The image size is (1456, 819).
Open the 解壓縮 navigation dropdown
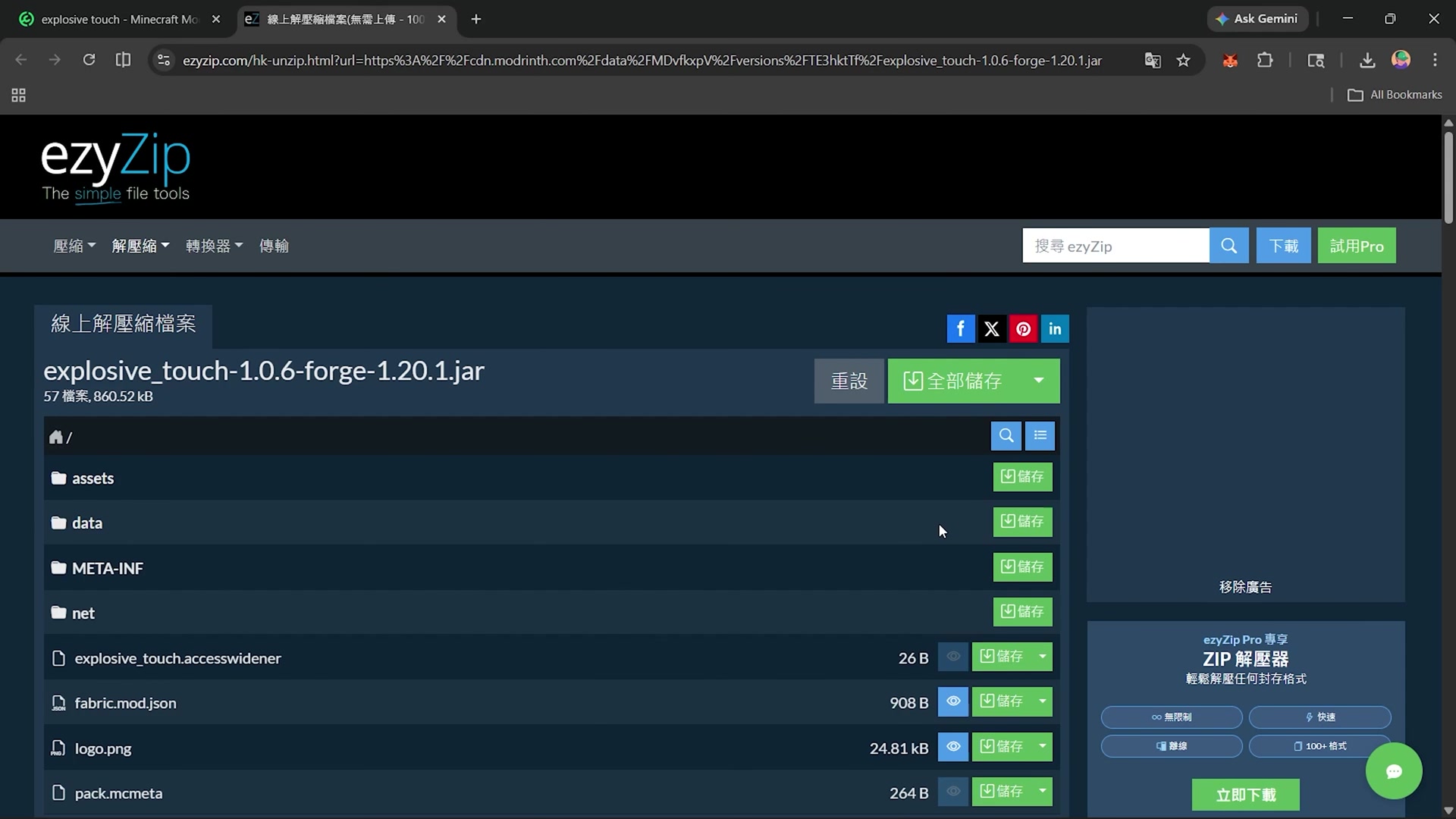140,246
